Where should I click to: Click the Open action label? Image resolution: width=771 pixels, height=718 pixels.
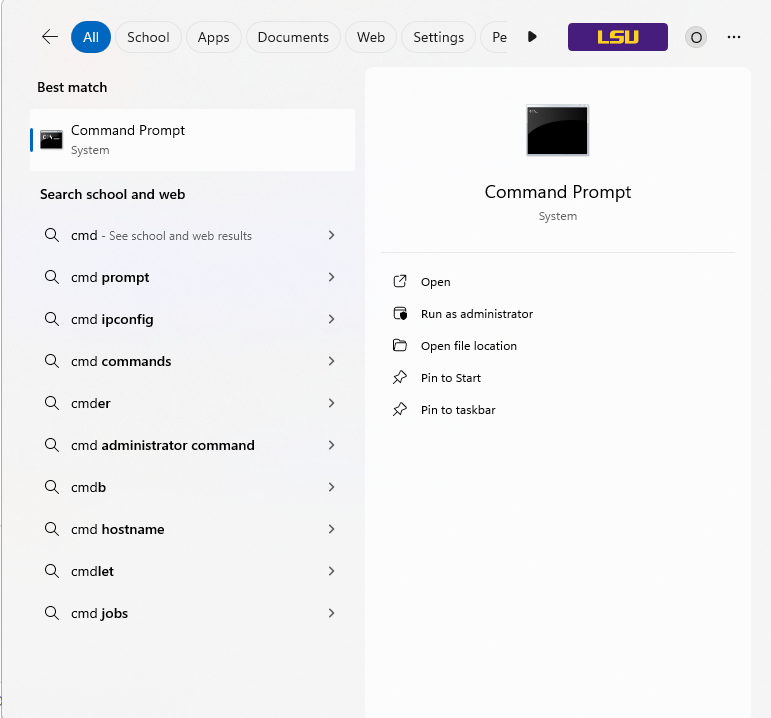tap(435, 282)
